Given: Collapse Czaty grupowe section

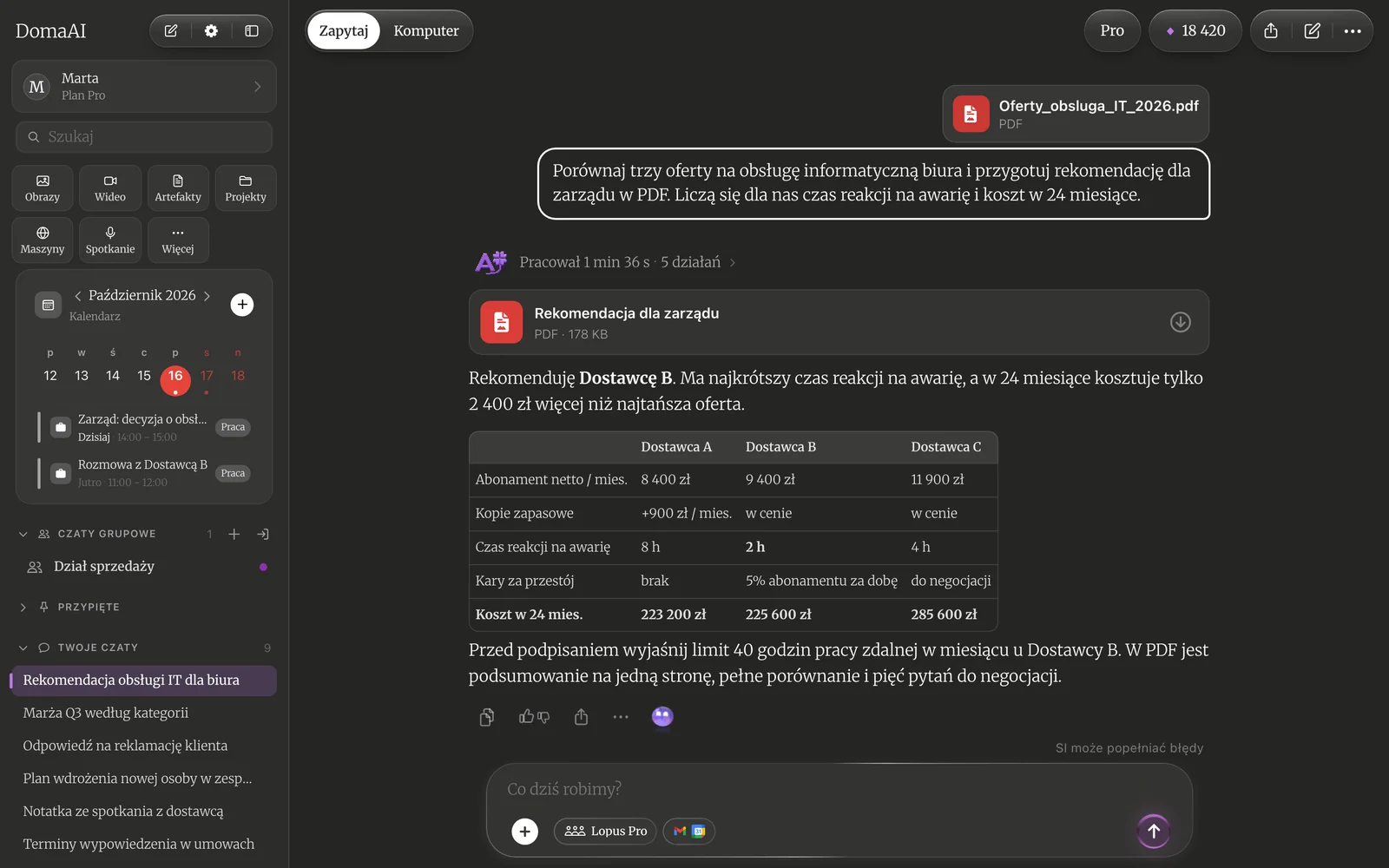Looking at the screenshot, I should click(23, 534).
